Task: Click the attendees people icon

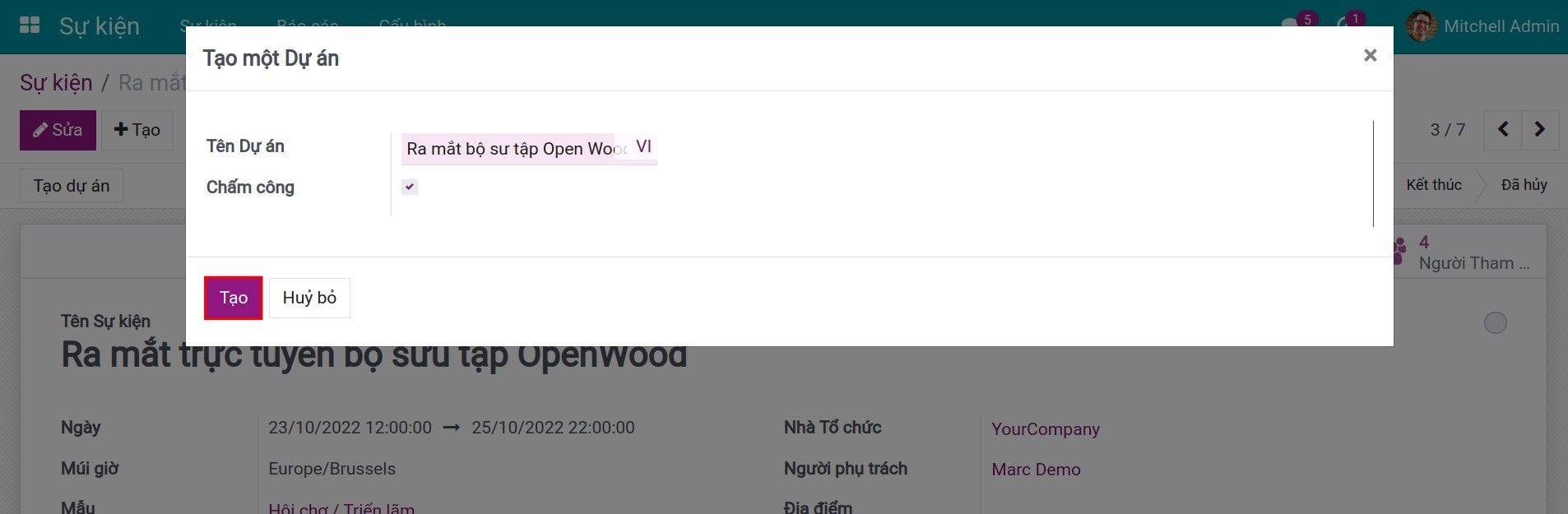Action: pos(1399,251)
